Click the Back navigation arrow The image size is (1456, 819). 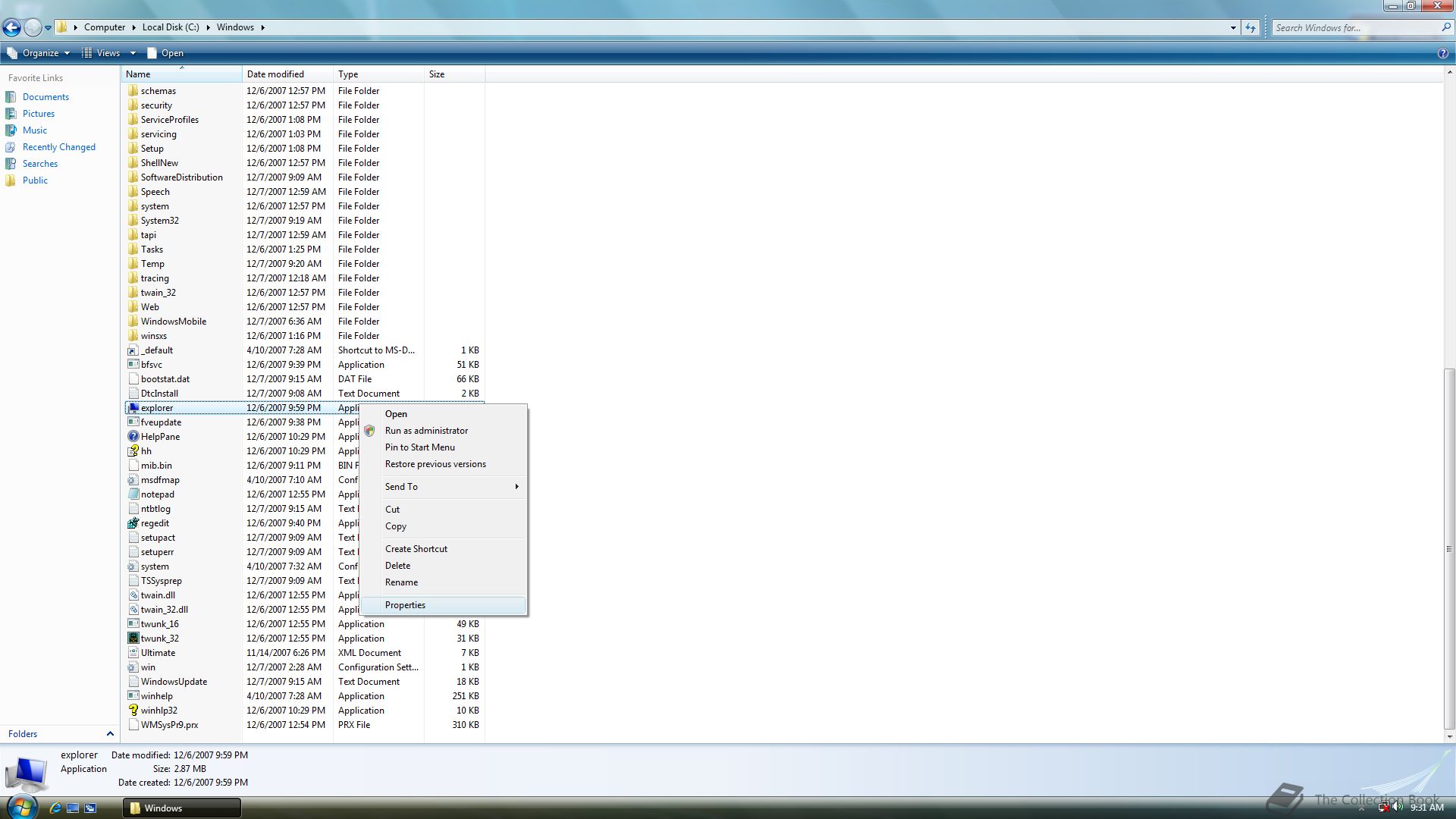point(11,28)
